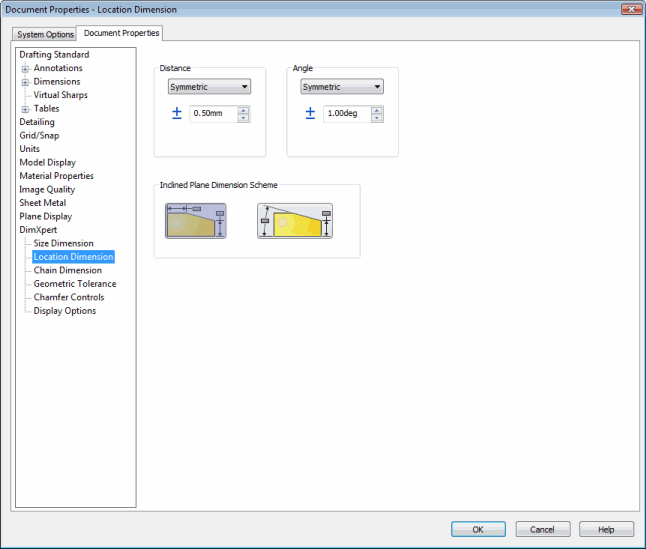
Task: Expand the Annotations tree node
Action: tap(25, 69)
